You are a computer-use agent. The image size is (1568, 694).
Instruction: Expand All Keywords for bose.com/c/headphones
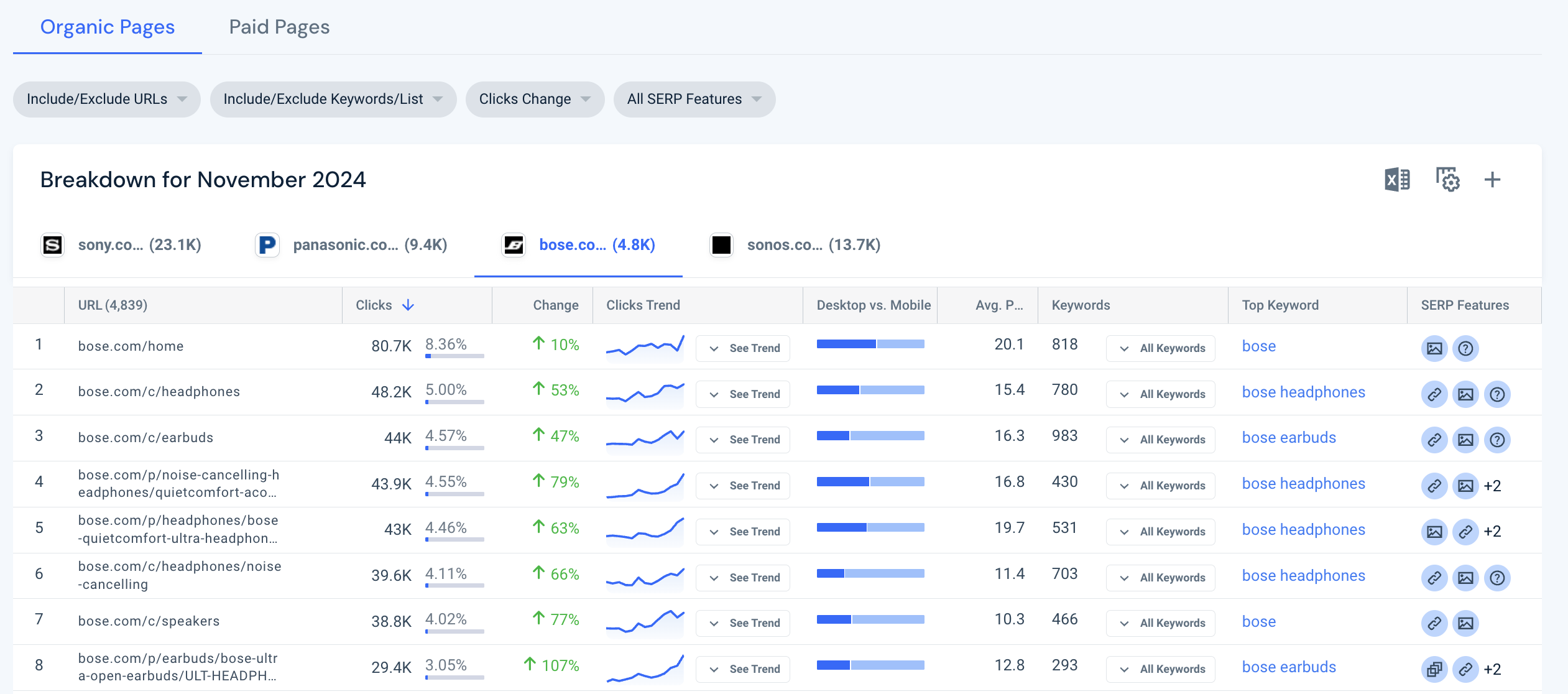click(x=1160, y=394)
